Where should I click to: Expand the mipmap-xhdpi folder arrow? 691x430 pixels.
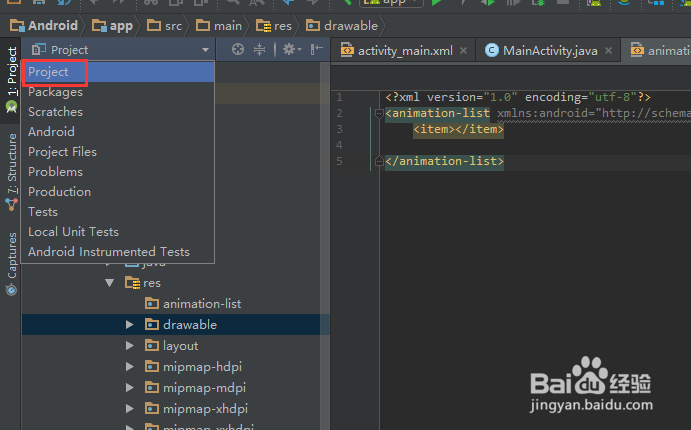click(x=130, y=408)
